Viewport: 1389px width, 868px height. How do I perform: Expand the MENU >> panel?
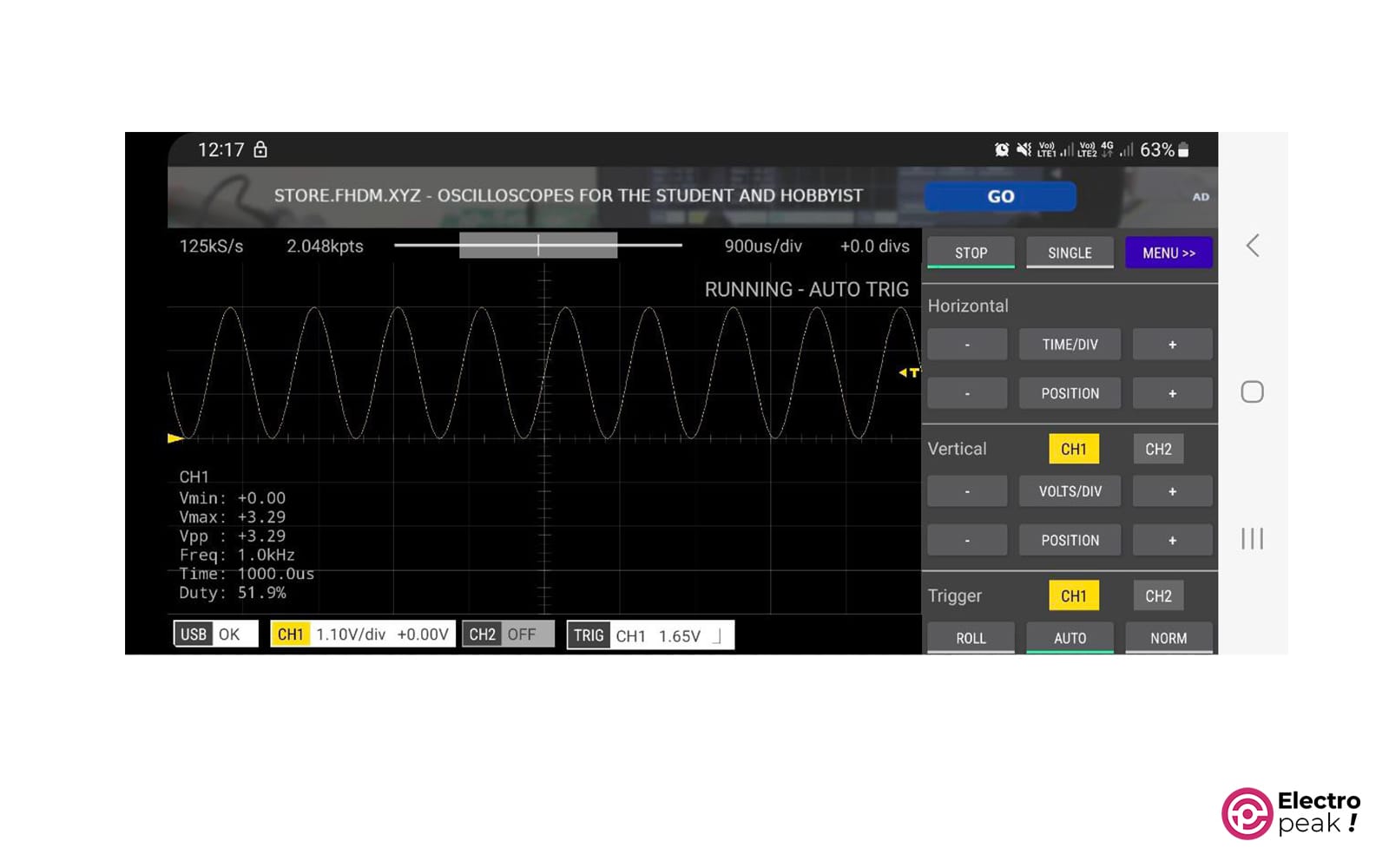pos(1168,253)
